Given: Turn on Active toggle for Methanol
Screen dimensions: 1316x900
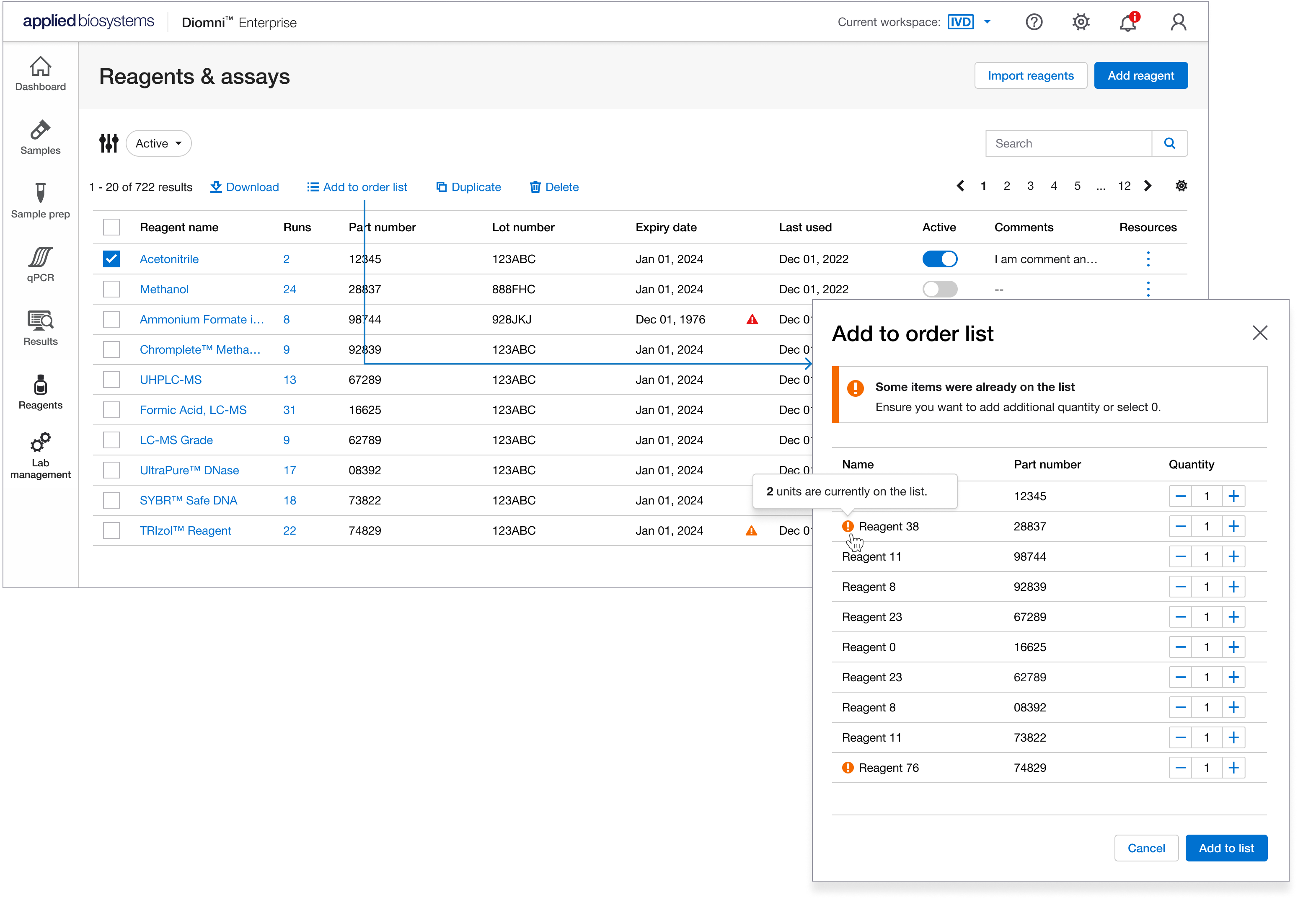Looking at the screenshot, I should [939, 289].
